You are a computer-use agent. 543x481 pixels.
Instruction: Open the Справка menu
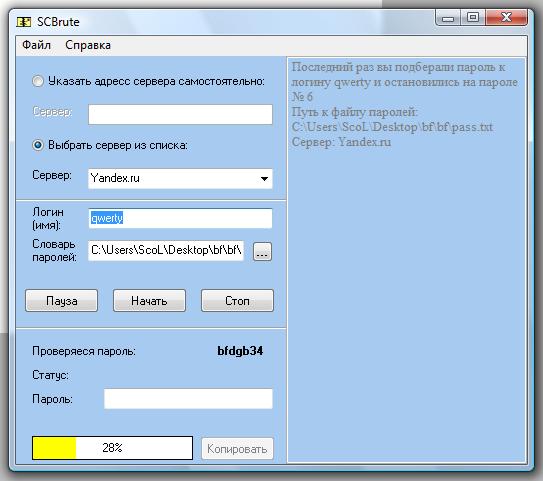(x=88, y=45)
